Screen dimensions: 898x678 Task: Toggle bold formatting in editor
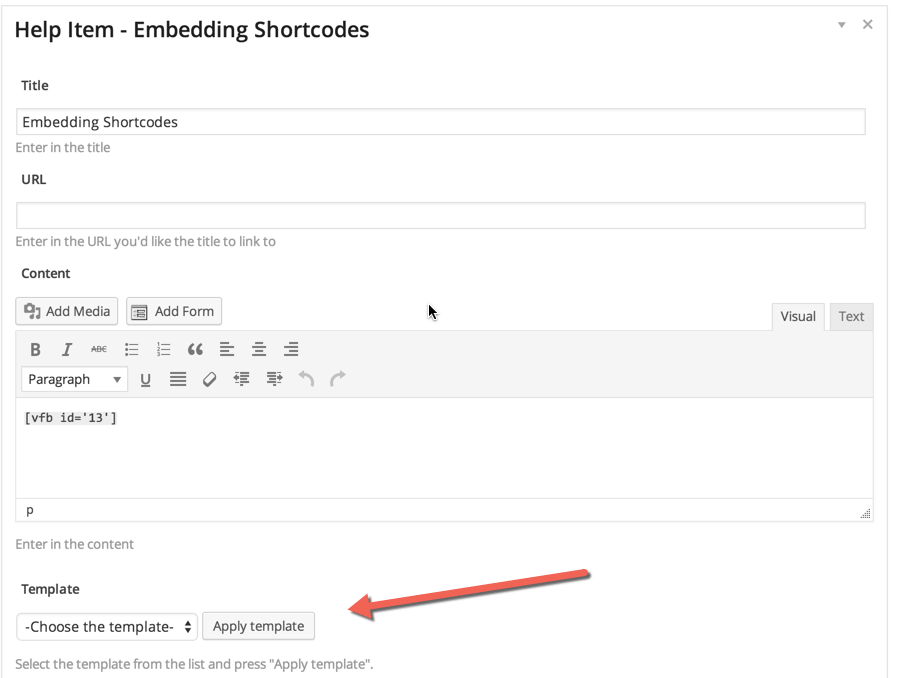[x=35, y=350]
